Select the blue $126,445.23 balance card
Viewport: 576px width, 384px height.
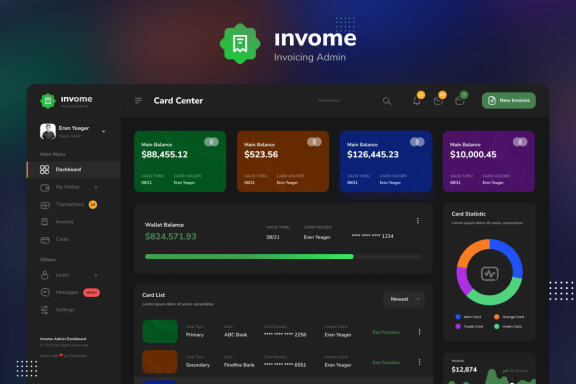(386, 161)
